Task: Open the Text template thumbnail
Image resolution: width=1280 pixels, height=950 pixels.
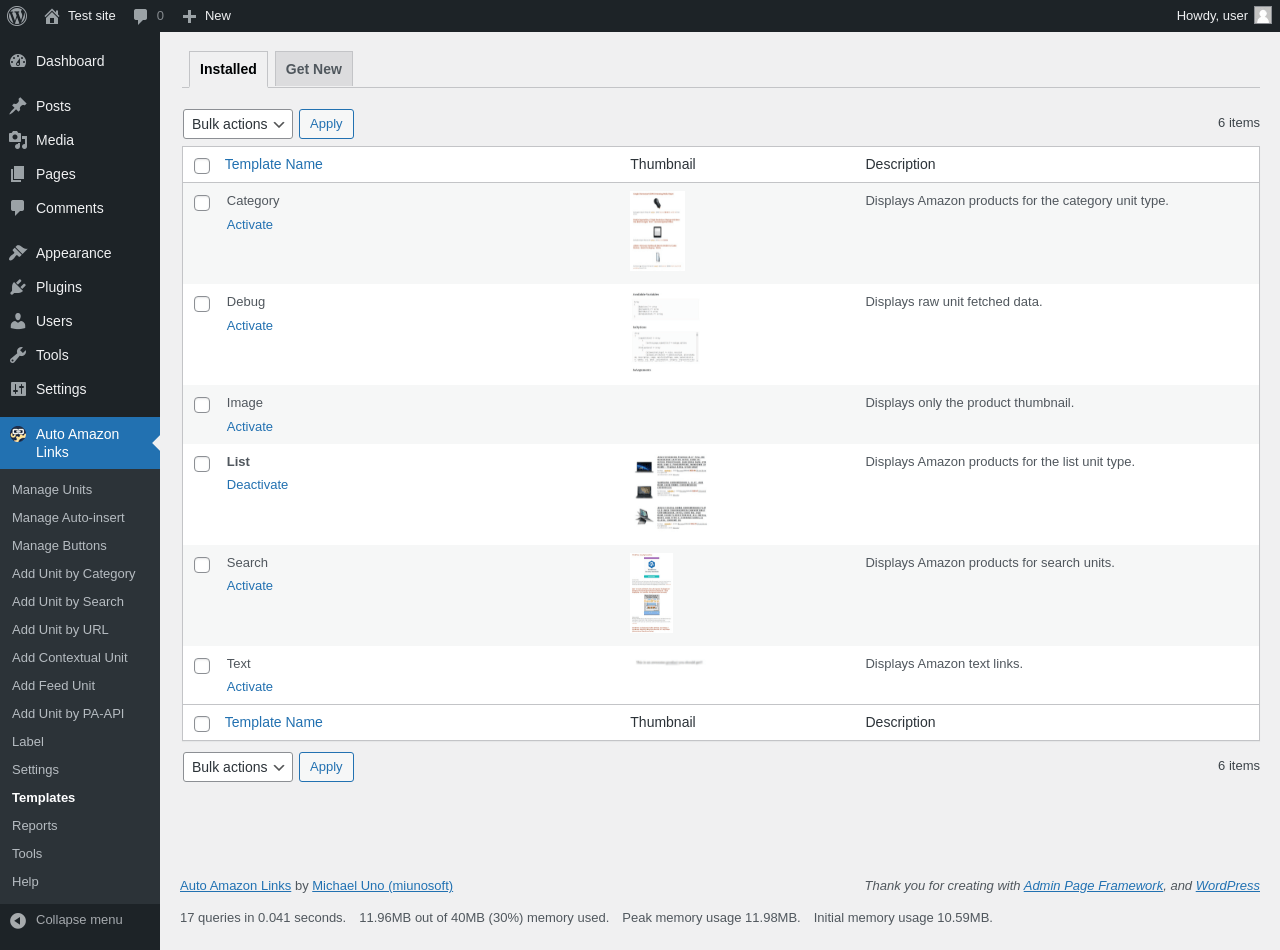Action: (x=669, y=662)
